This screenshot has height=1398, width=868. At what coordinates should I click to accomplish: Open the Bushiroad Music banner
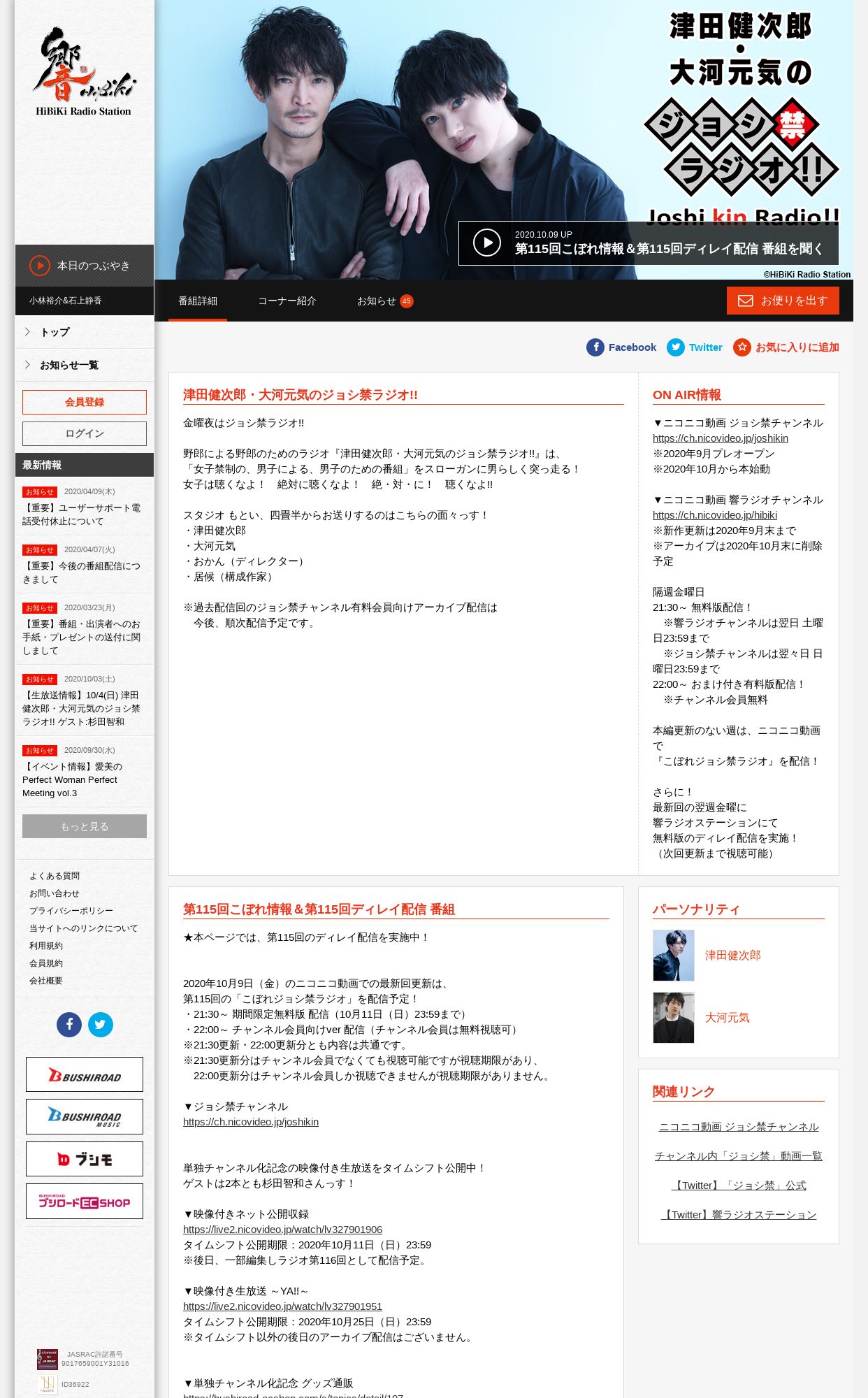pos(85,1116)
